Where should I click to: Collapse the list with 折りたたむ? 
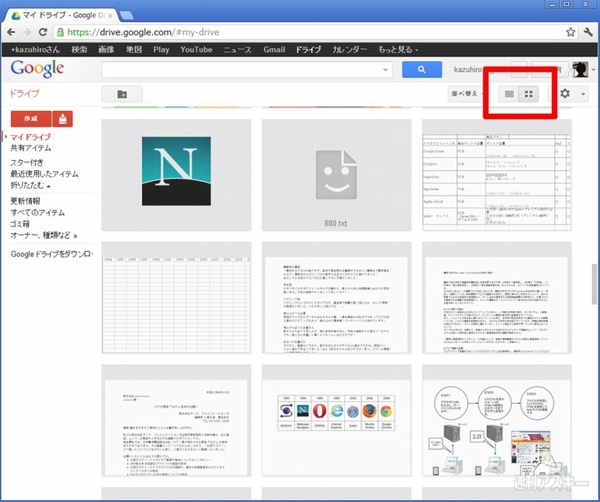tap(30, 186)
